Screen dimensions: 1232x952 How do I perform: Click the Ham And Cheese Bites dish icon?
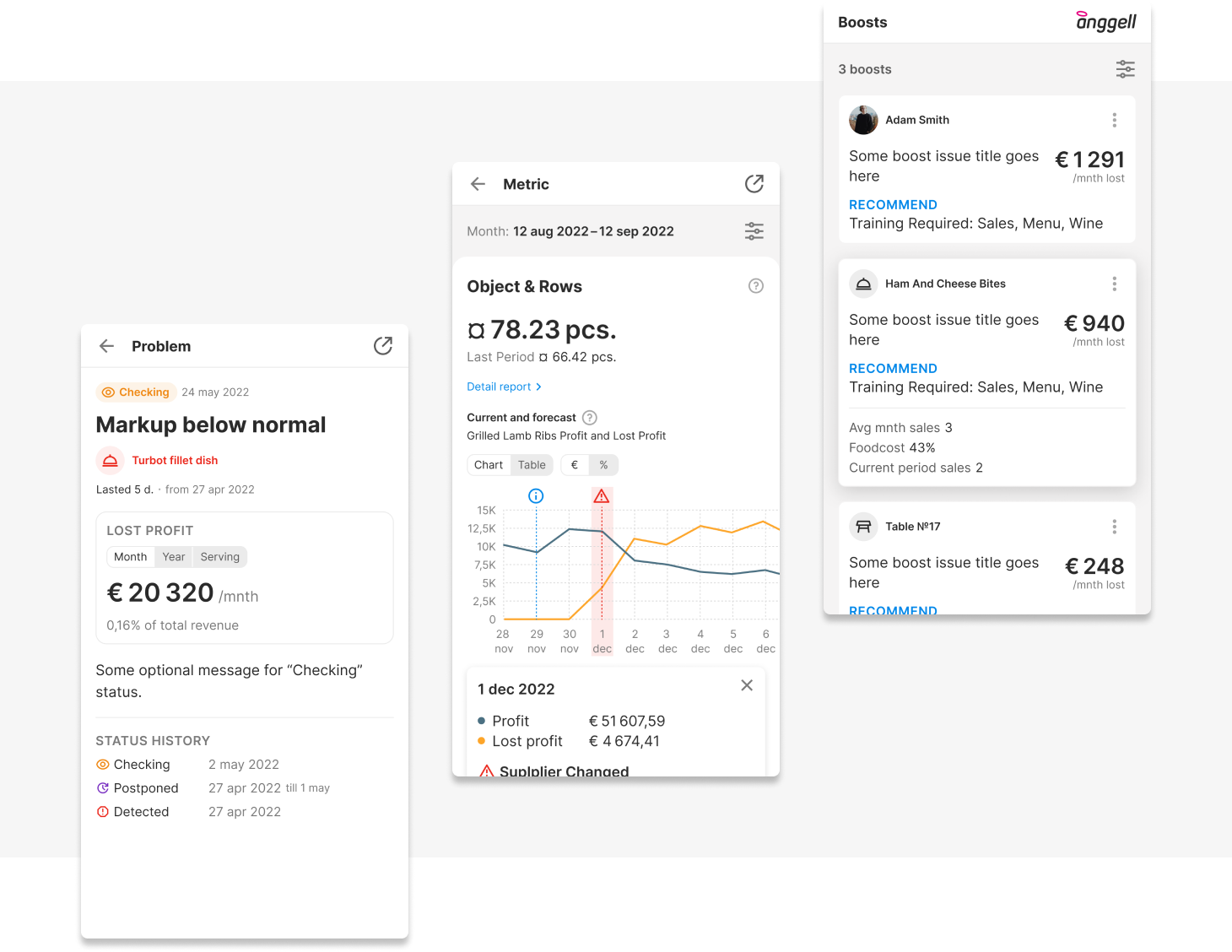pos(863,284)
